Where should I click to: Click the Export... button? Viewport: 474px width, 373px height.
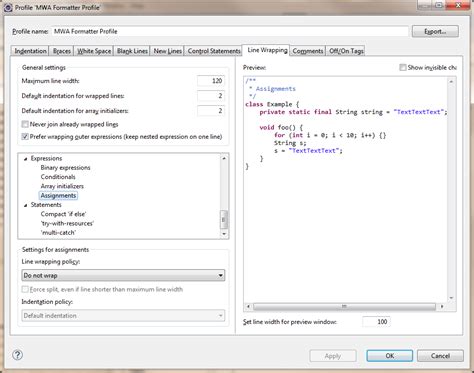coord(435,31)
